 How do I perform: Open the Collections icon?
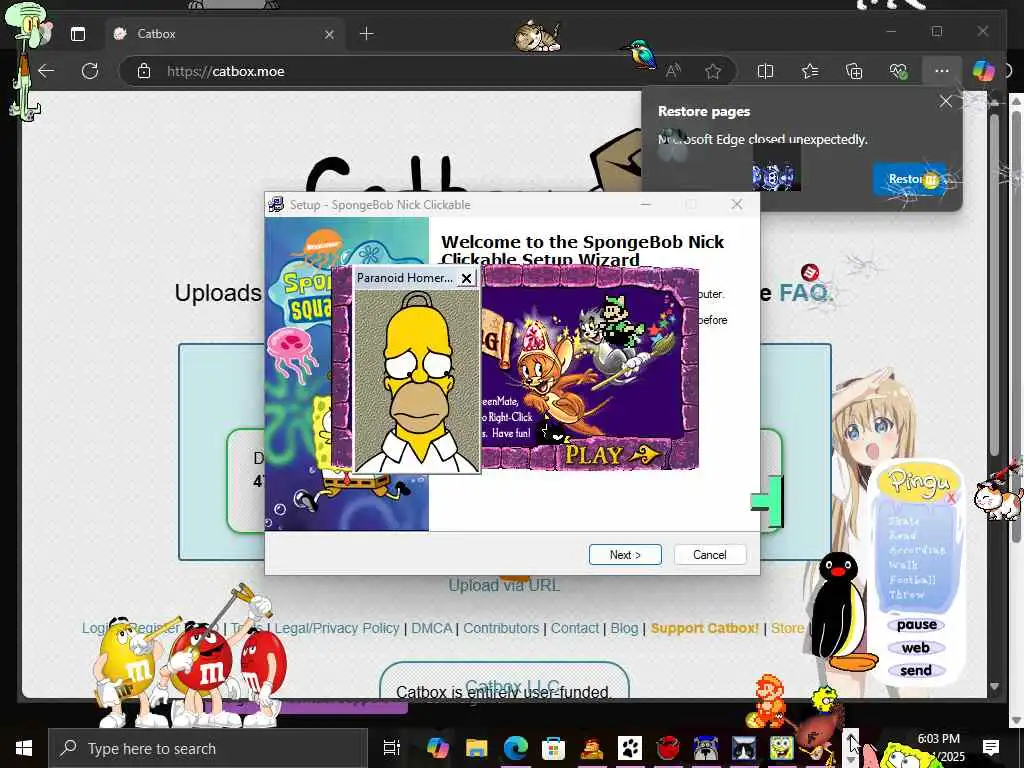pyautogui.click(x=854, y=71)
